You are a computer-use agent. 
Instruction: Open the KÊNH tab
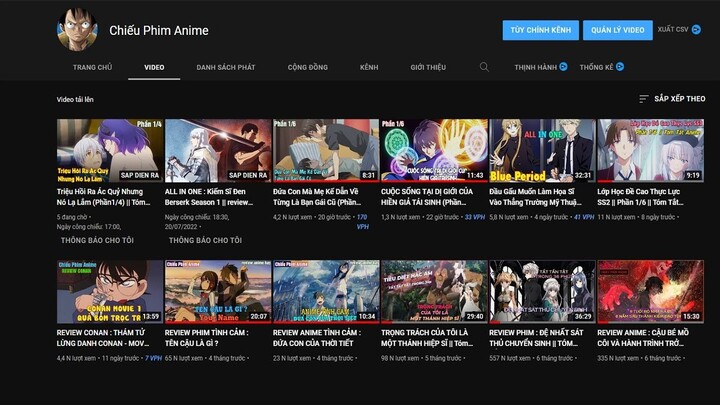[x=369, y=67]
